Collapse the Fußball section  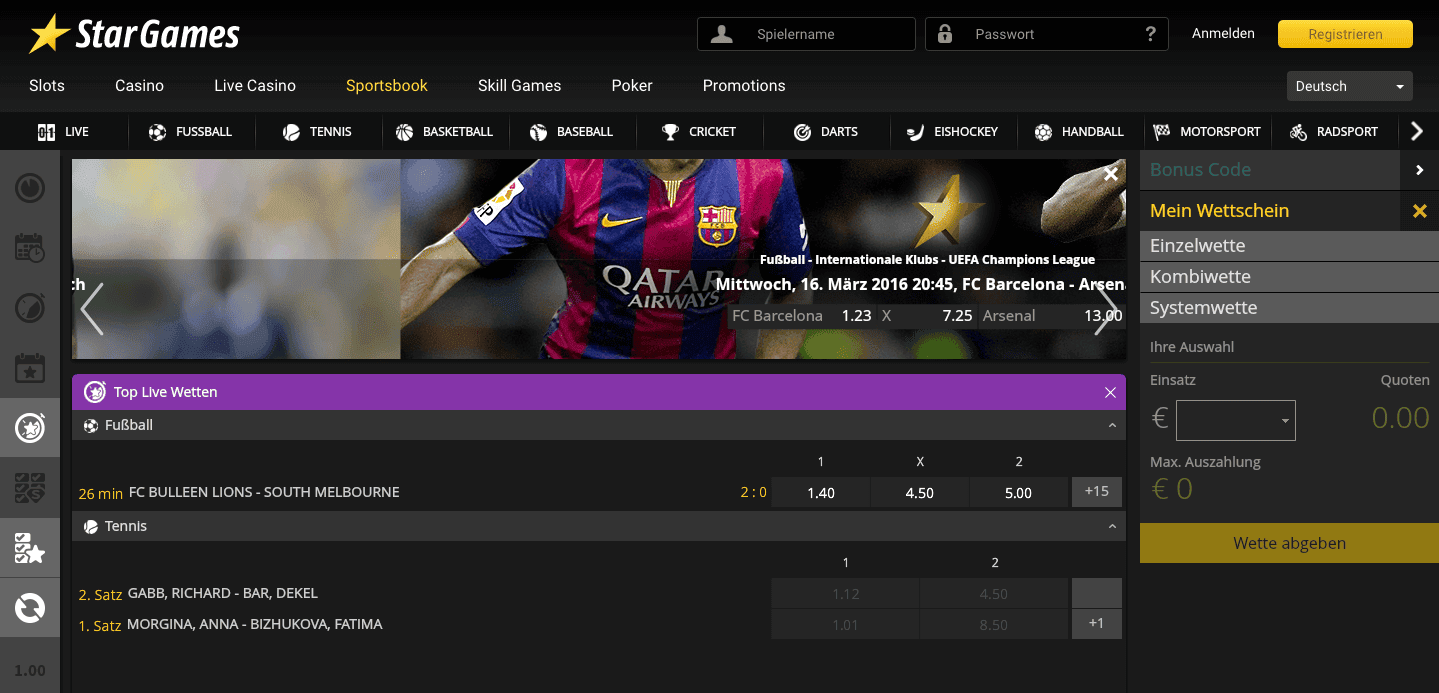(x=1112, y=426)
